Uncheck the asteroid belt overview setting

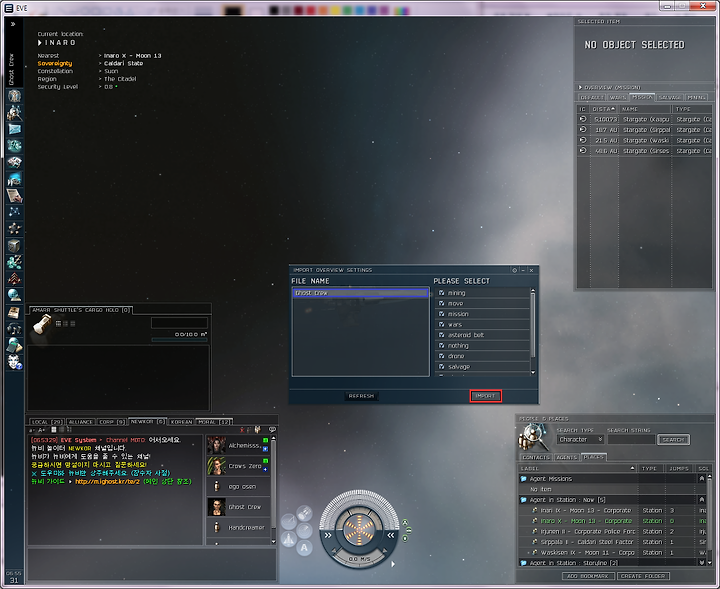441,335
